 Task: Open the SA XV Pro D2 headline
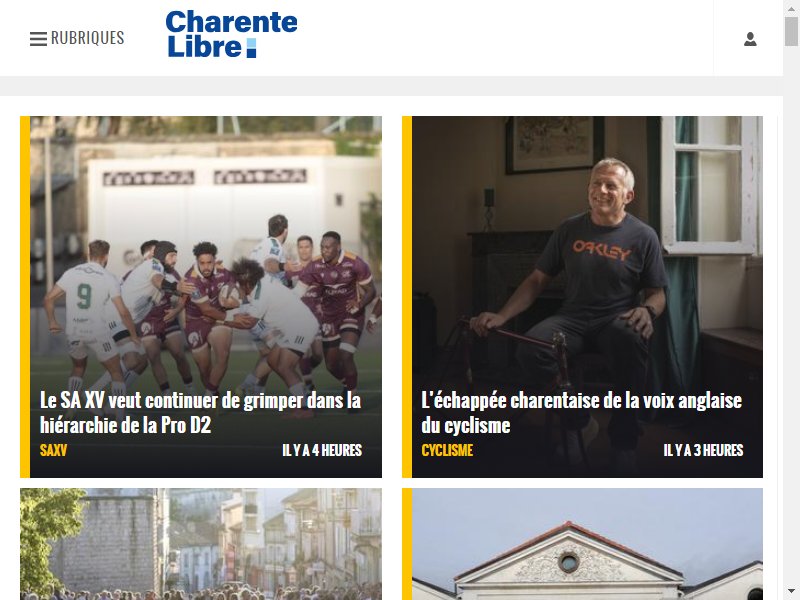pyautogui.click(x=201, y=412)
